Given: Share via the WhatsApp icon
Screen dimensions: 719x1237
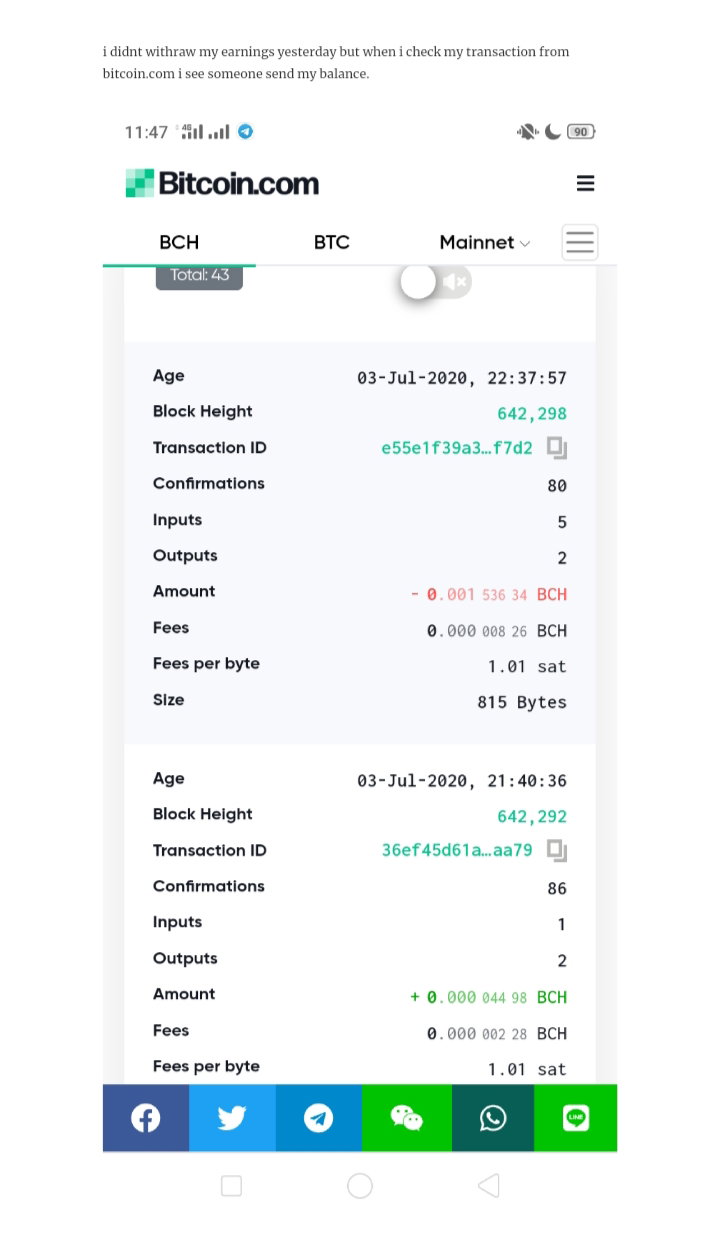Looking at the screenshot, I should click(x=493, y=1118).
